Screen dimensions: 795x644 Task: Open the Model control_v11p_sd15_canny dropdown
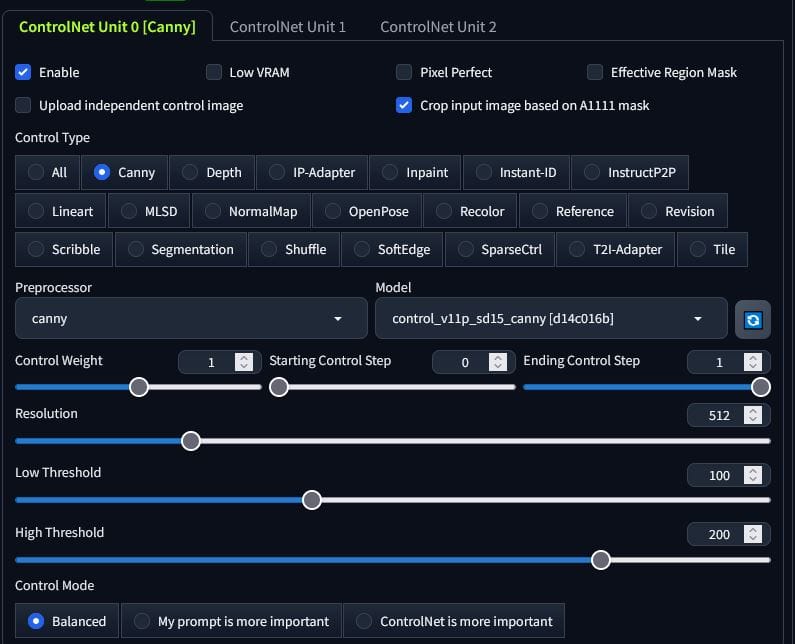coord(551,318)
